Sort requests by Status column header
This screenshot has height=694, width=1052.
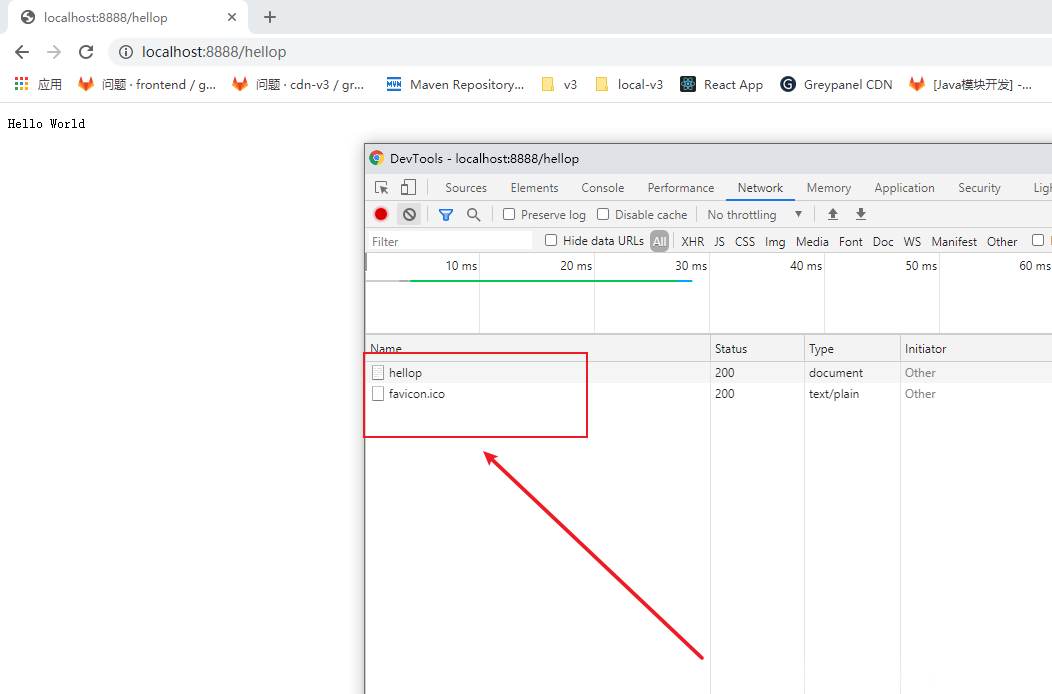[731, 348]
